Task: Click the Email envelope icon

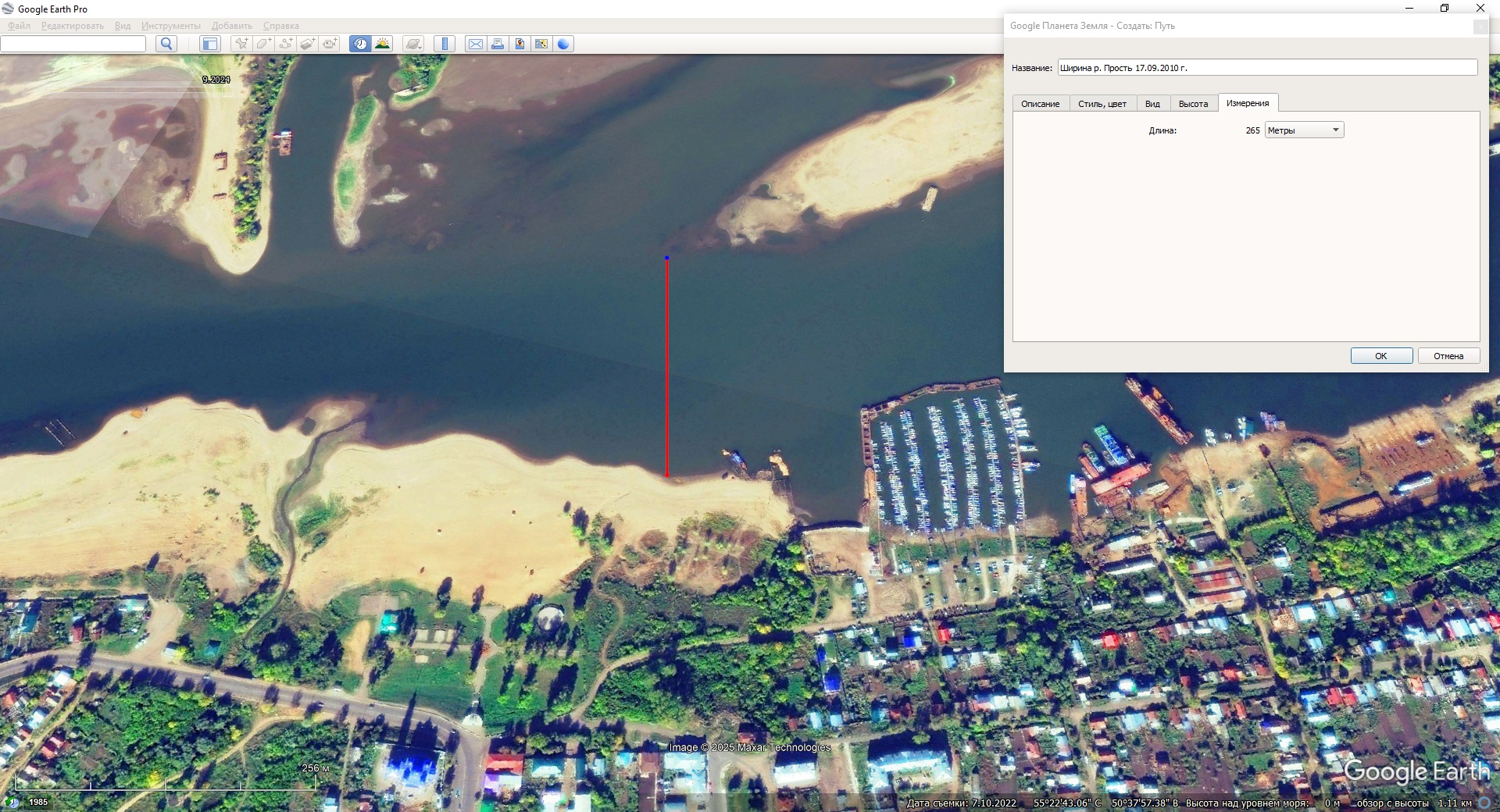Action: 475,44
